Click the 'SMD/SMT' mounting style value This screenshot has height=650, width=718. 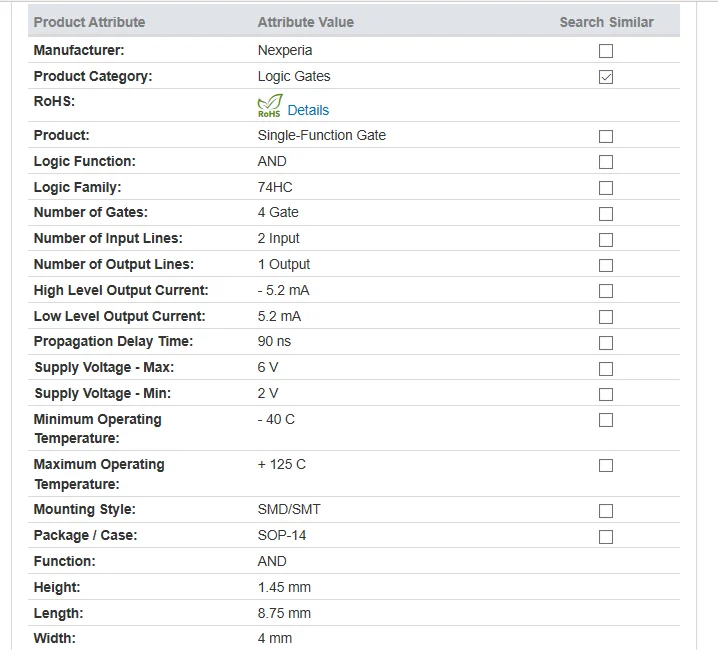click(x=289, y=509)
